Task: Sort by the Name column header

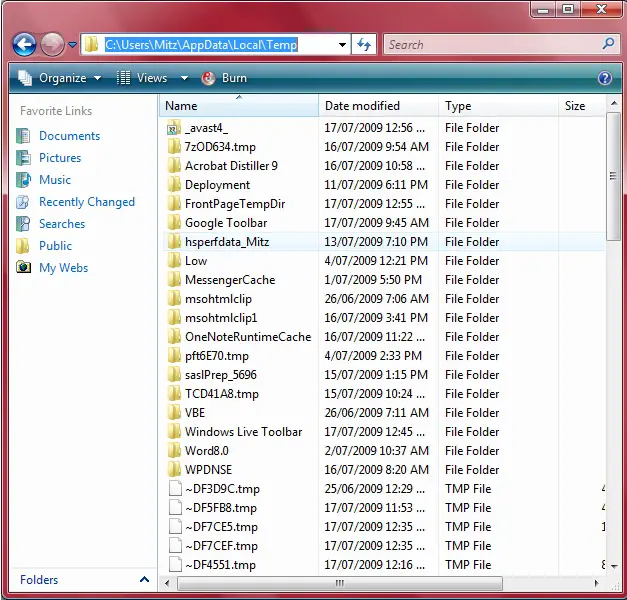Action: (x=239, y=106)
